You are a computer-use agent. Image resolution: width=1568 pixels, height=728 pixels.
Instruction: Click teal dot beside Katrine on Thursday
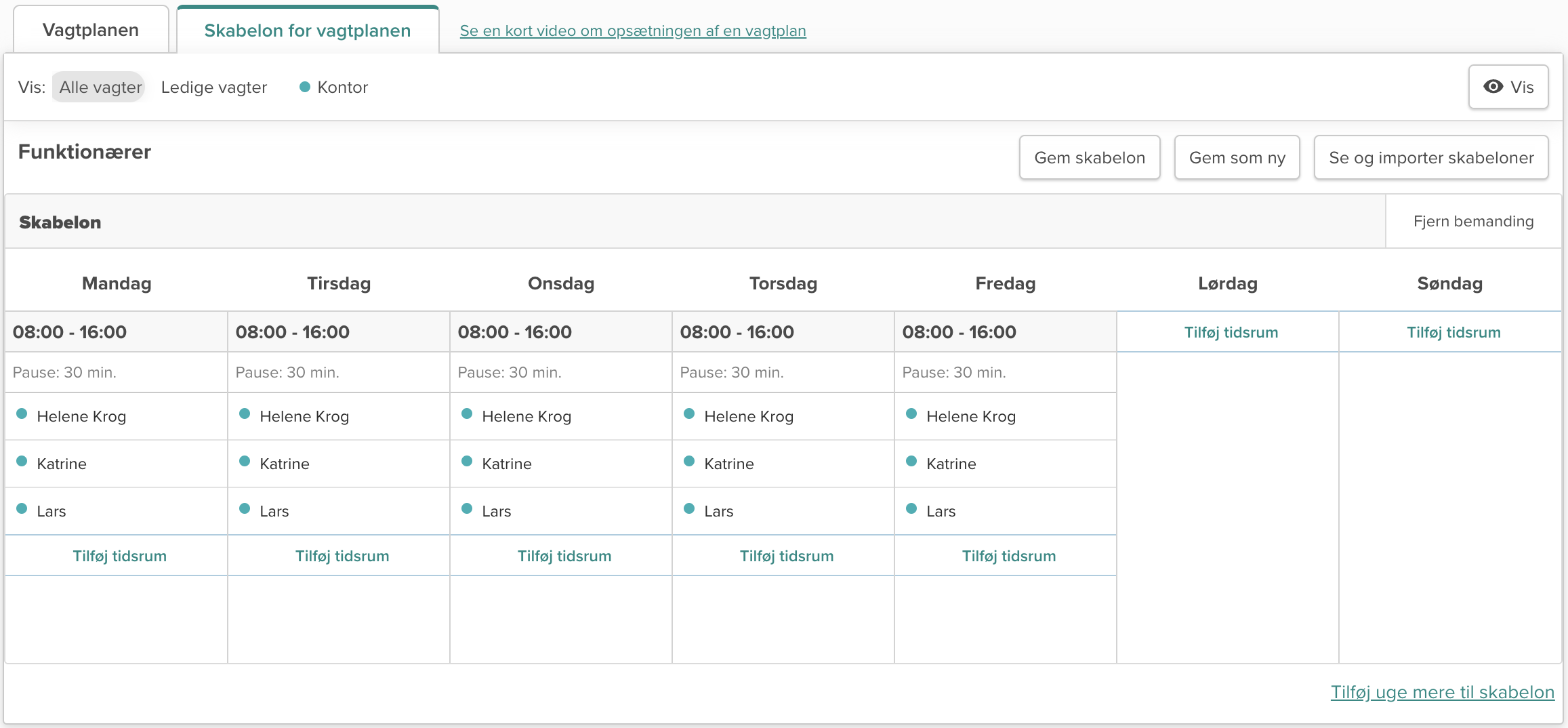[689, 462]
